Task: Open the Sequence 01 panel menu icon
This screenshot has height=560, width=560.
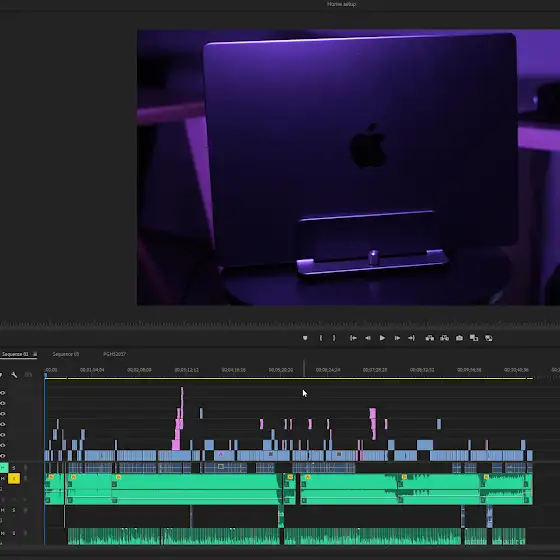Action: (x=35, y=354)
